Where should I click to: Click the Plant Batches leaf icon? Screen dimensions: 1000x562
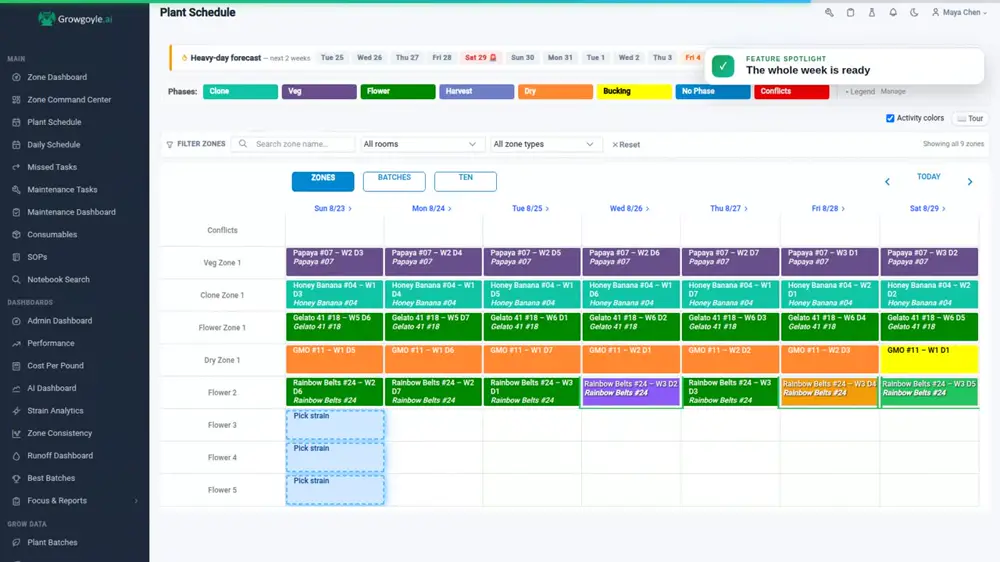pyautogui.click(x=16, y=542)
